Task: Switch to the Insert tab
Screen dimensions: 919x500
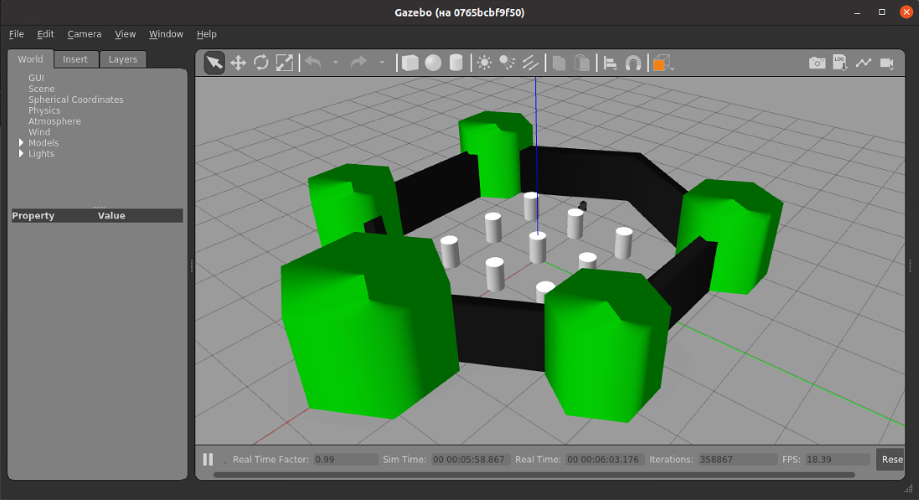Action: pyautogui.click(x=75, y=59)
